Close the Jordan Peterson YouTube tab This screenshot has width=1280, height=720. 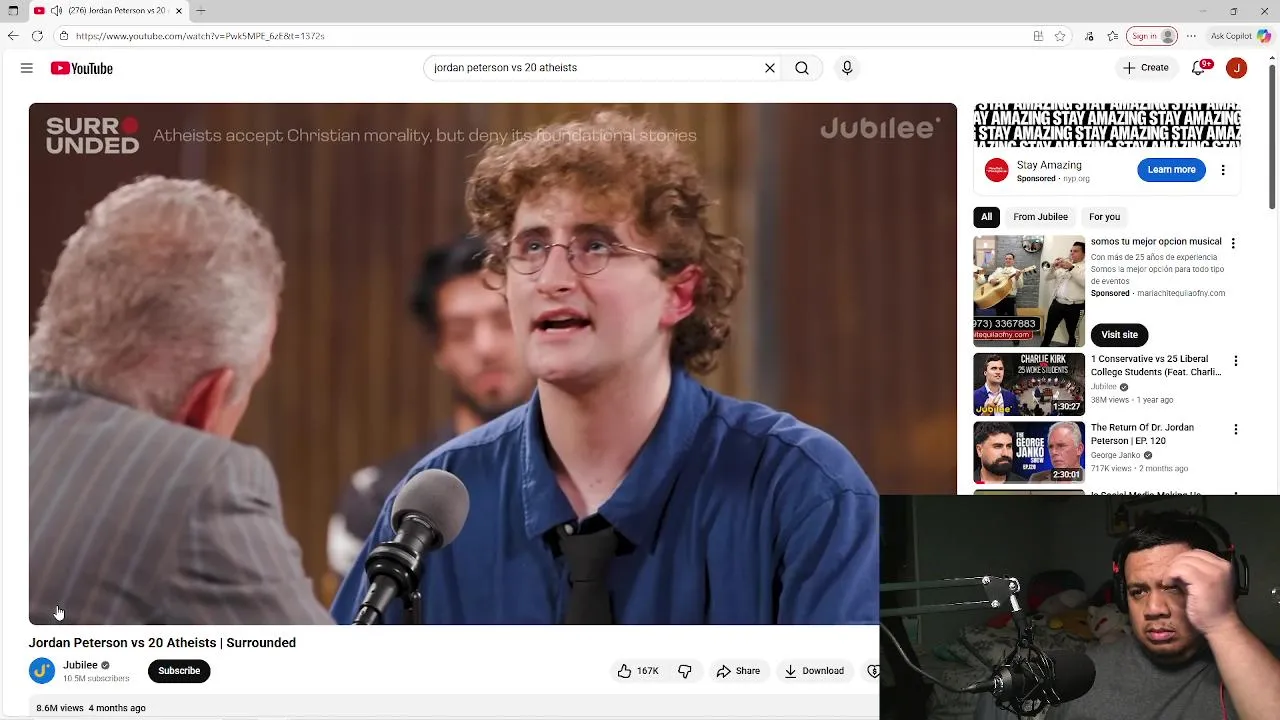179,11
